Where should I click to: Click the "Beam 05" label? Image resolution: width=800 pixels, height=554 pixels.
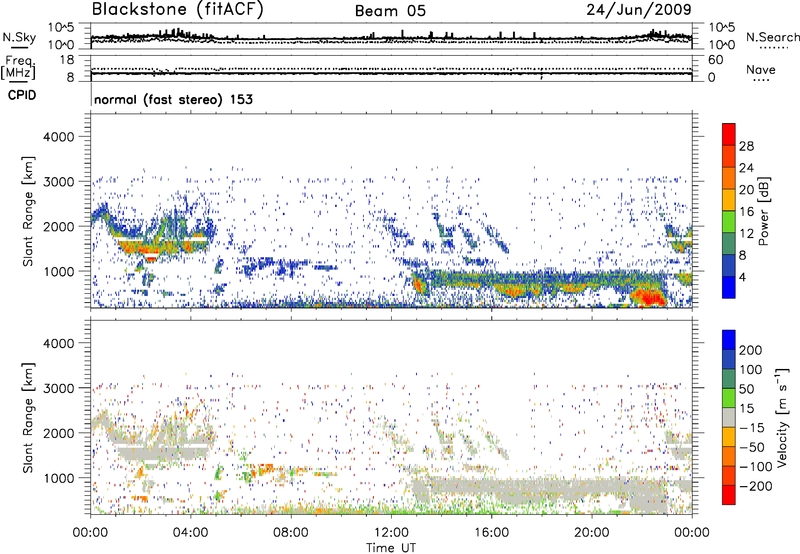[x=390, y=11]
